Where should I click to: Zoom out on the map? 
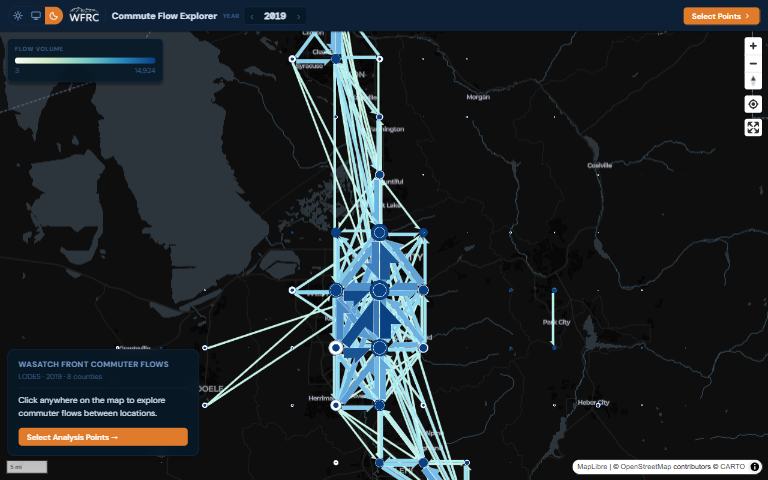[753, 64]
